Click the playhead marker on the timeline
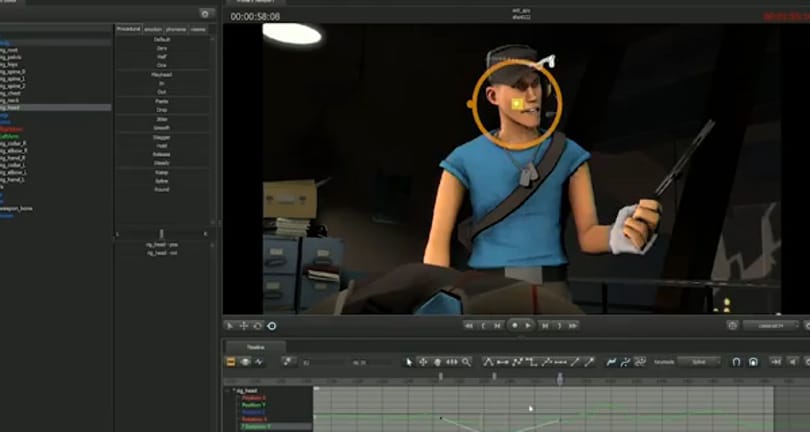Screen dimensions: 810x432 pos(560,380)
